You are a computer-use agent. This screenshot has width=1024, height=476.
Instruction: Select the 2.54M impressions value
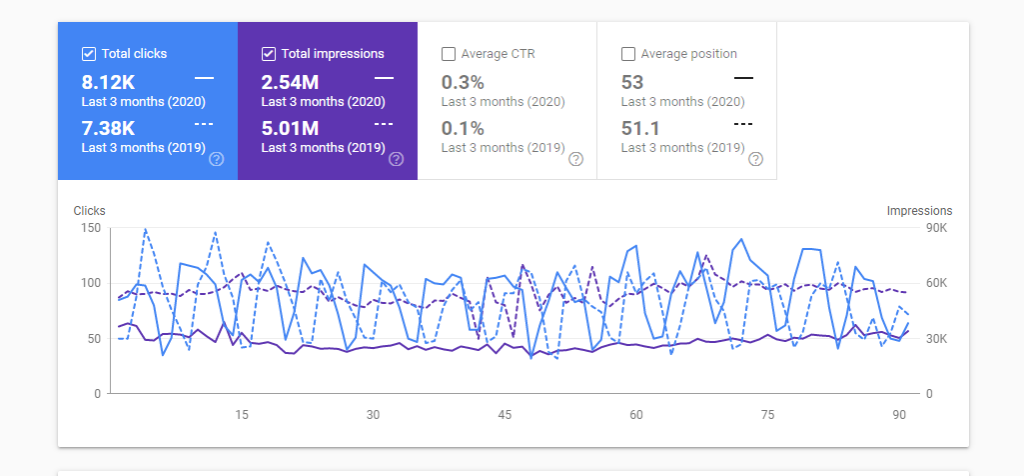point(290,83)
